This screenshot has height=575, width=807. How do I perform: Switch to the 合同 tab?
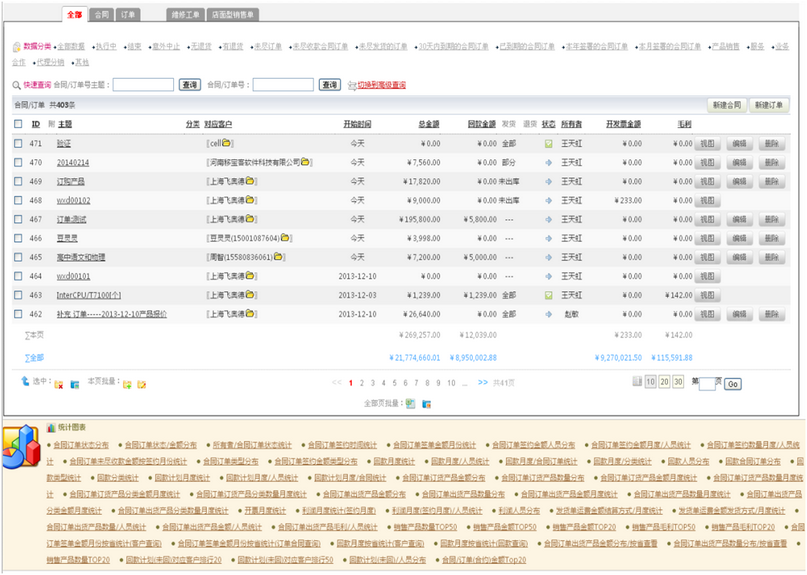(x=101, y=15)
